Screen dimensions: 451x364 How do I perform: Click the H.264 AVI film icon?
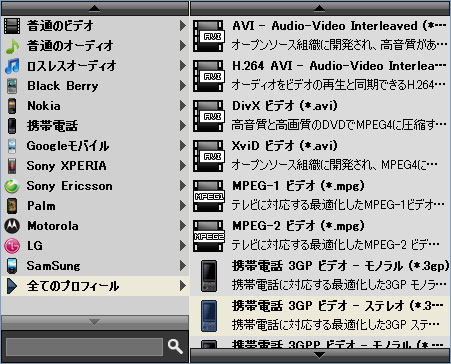(x=208, y=76)
